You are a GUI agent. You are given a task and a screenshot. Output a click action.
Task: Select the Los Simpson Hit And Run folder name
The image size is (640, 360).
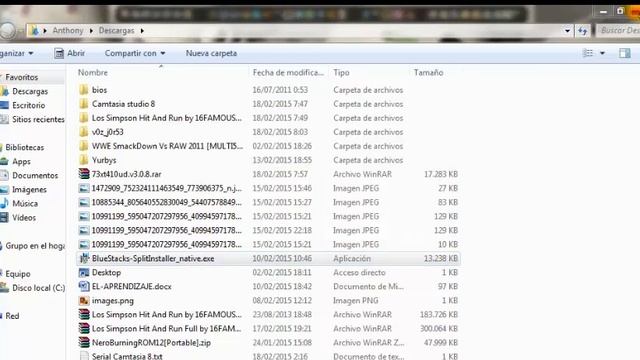[x=167, y=118]
